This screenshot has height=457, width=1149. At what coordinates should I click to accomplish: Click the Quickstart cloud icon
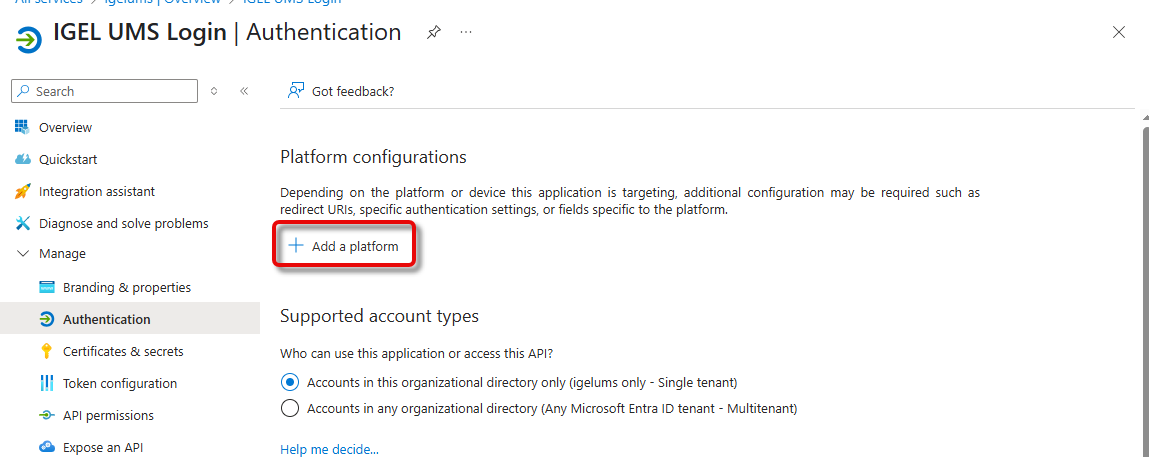tap(22, 159)
